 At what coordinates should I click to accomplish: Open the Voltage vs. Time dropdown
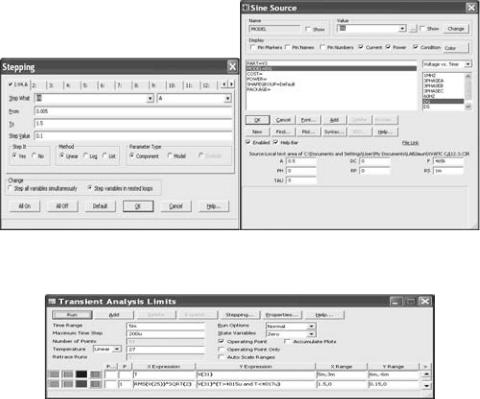(468, 64)
